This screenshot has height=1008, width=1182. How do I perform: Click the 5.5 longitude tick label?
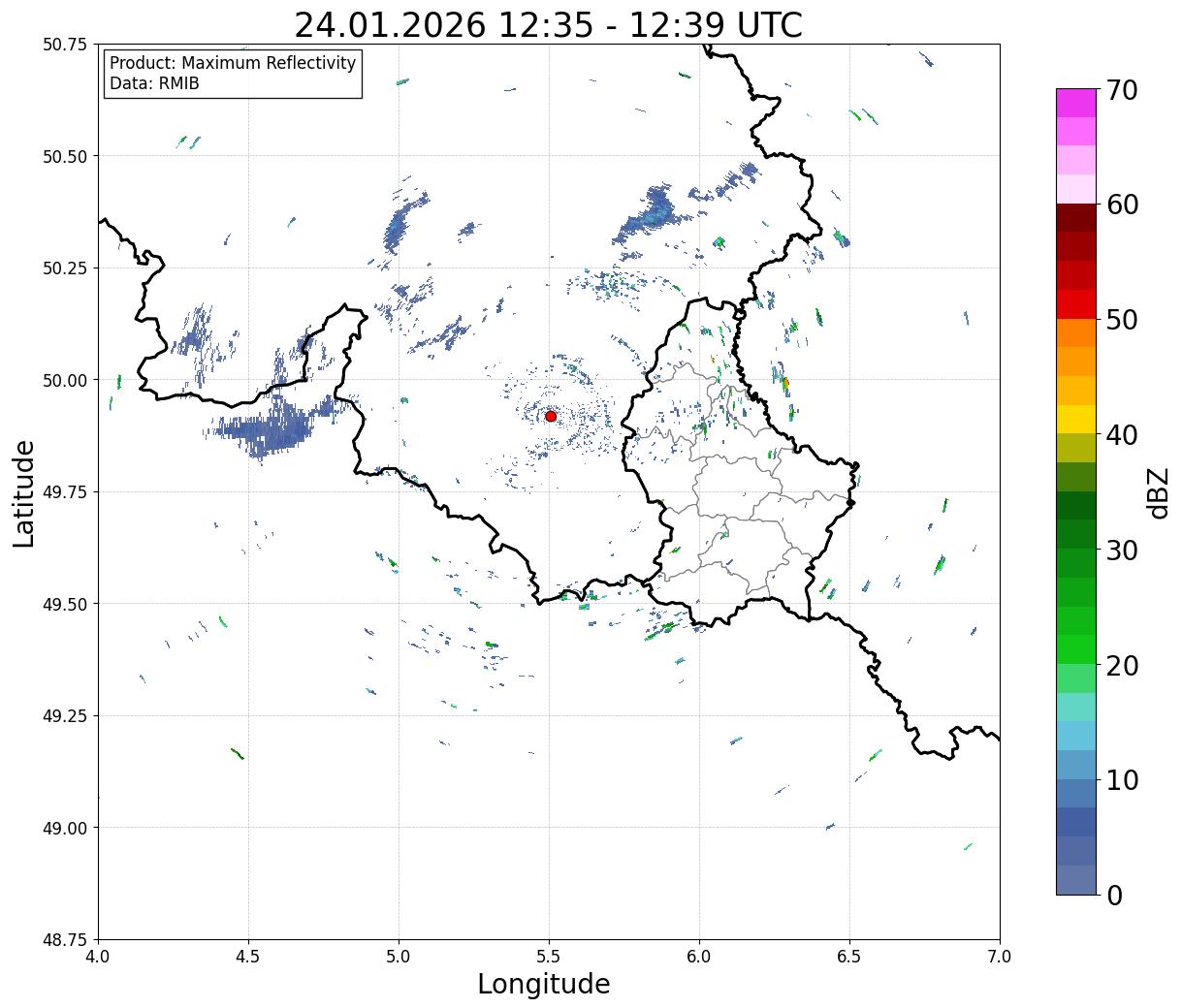coord(549,957)
